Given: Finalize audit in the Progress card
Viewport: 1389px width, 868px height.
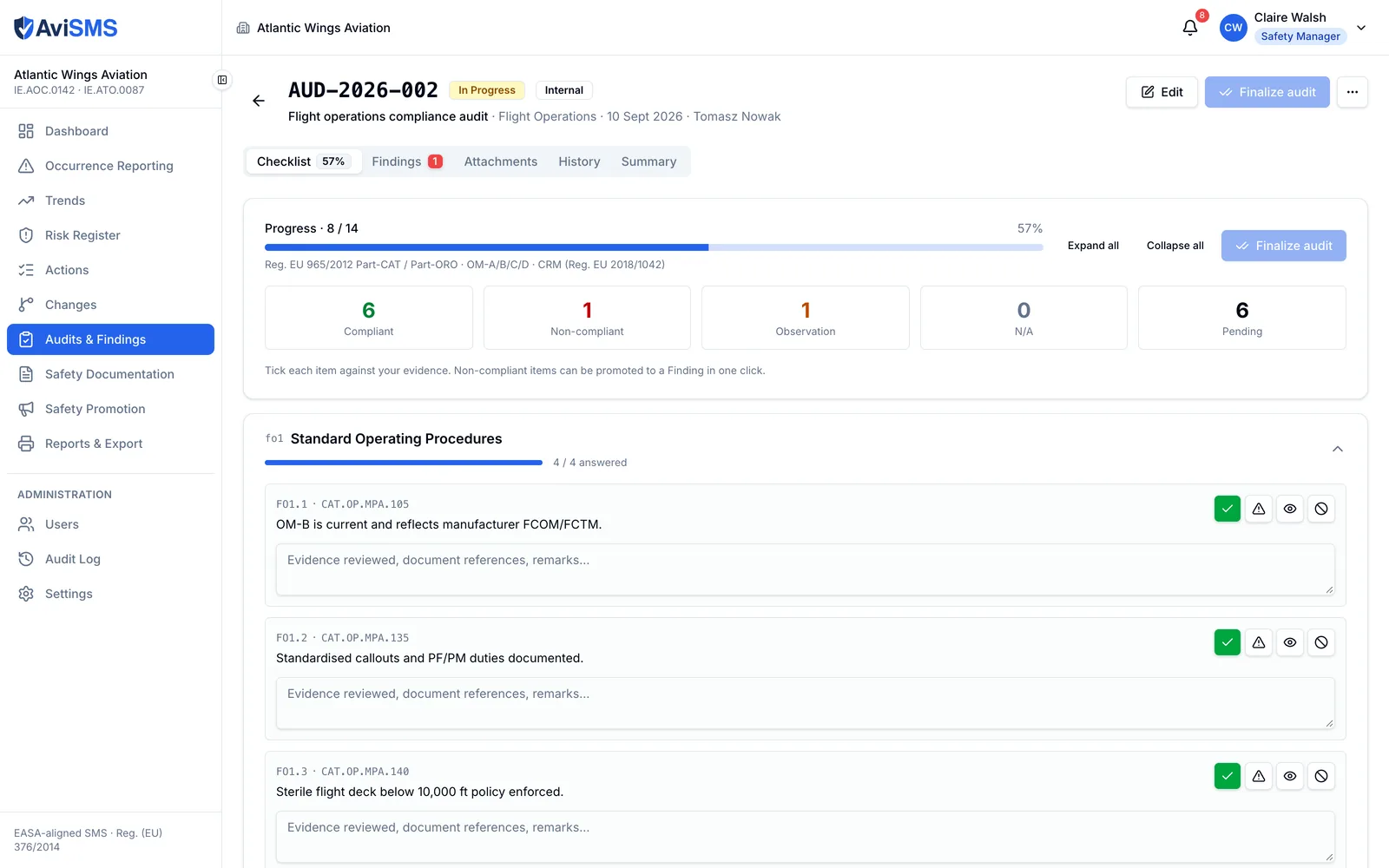Looking at the screenshot, I should pyautogui.click(x=1284, y=246).
